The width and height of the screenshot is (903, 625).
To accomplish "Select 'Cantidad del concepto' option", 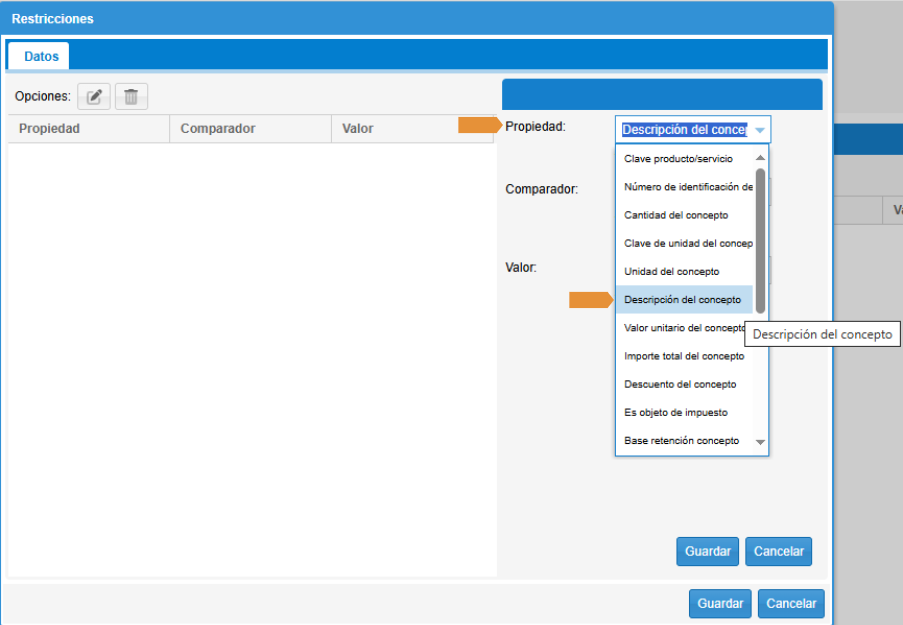I will 676,215.
